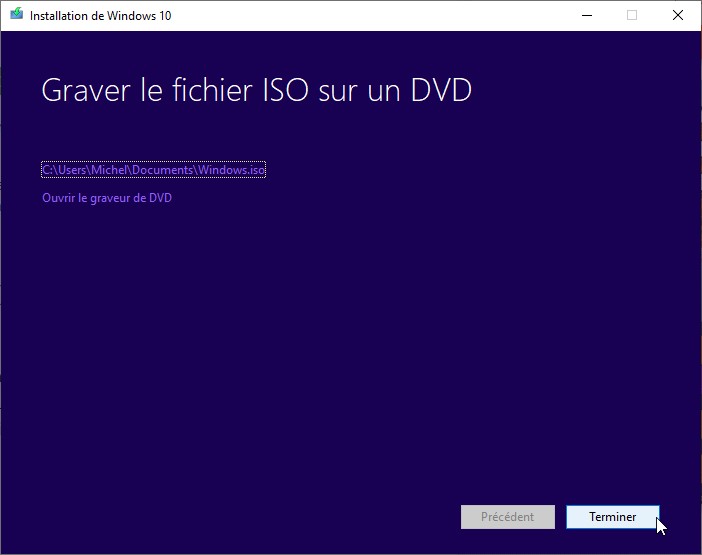The image size is (702, 555).
Task: Open the system menu from the title bar icon
Action: tap(16, 15)
